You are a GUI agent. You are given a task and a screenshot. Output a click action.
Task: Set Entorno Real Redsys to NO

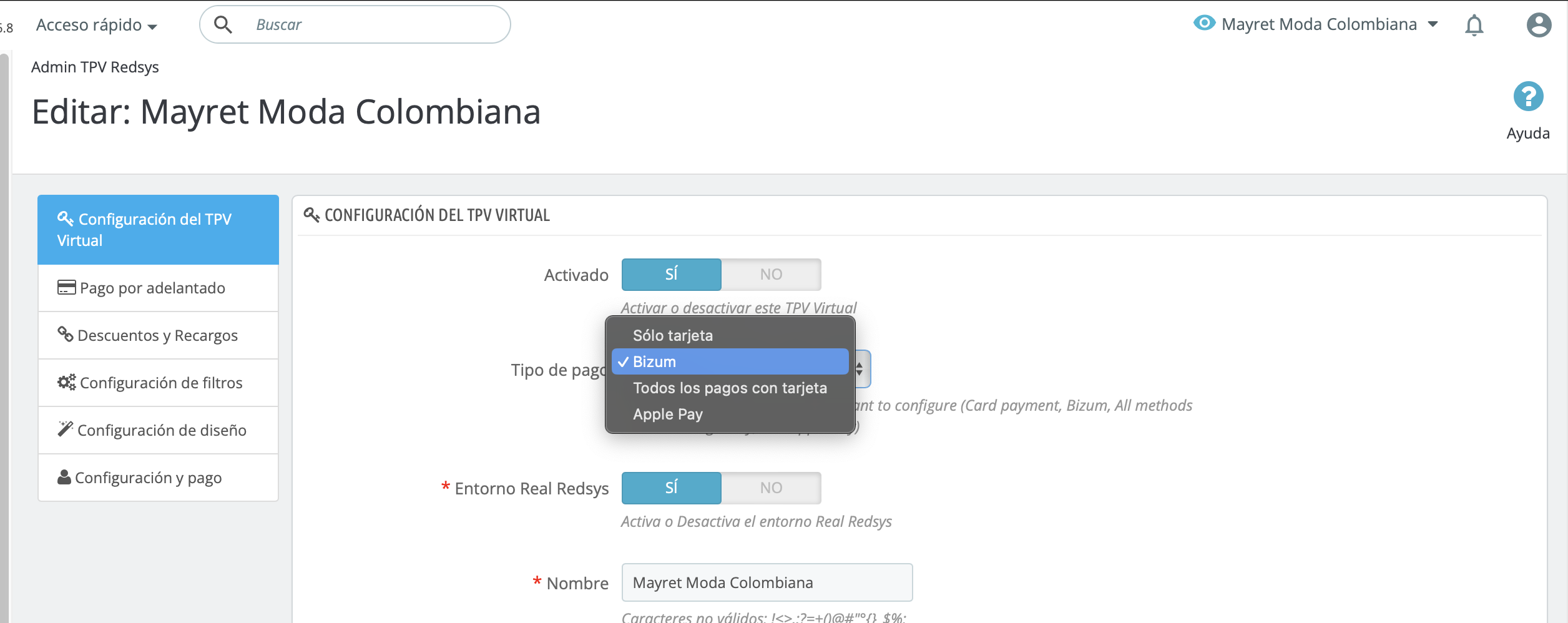point(771,488)
